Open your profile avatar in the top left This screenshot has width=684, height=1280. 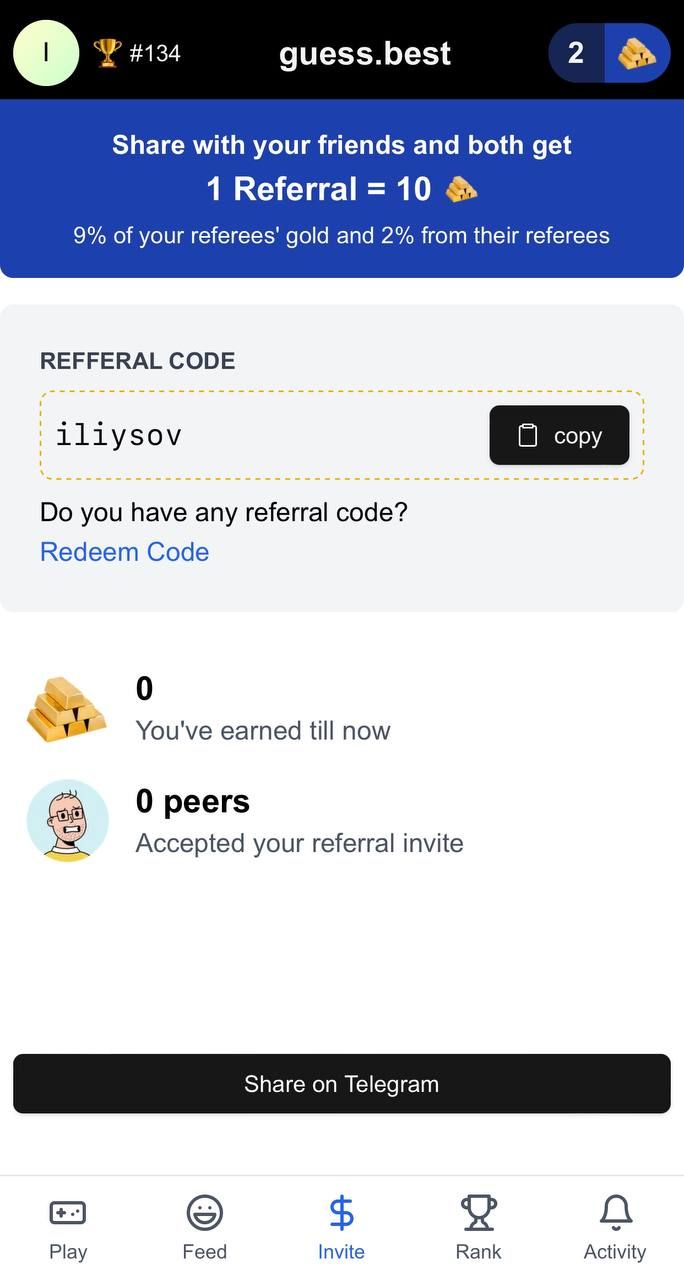[x=46, y=53]
